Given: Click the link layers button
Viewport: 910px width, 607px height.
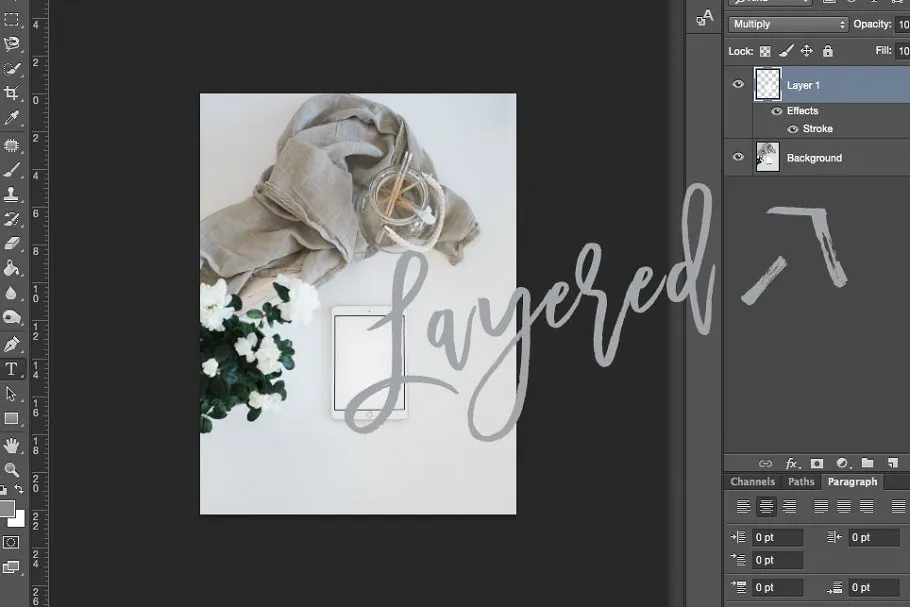Looking at the screenshot, I should [x=765, y=463].
